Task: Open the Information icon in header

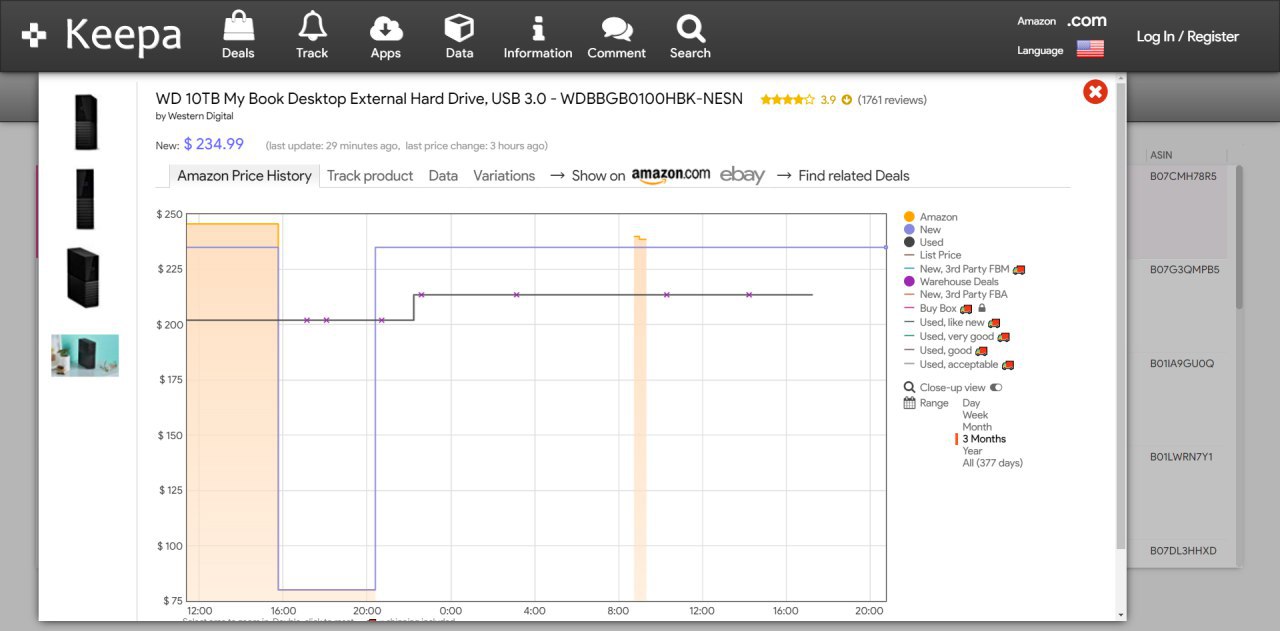Action: 538,28
